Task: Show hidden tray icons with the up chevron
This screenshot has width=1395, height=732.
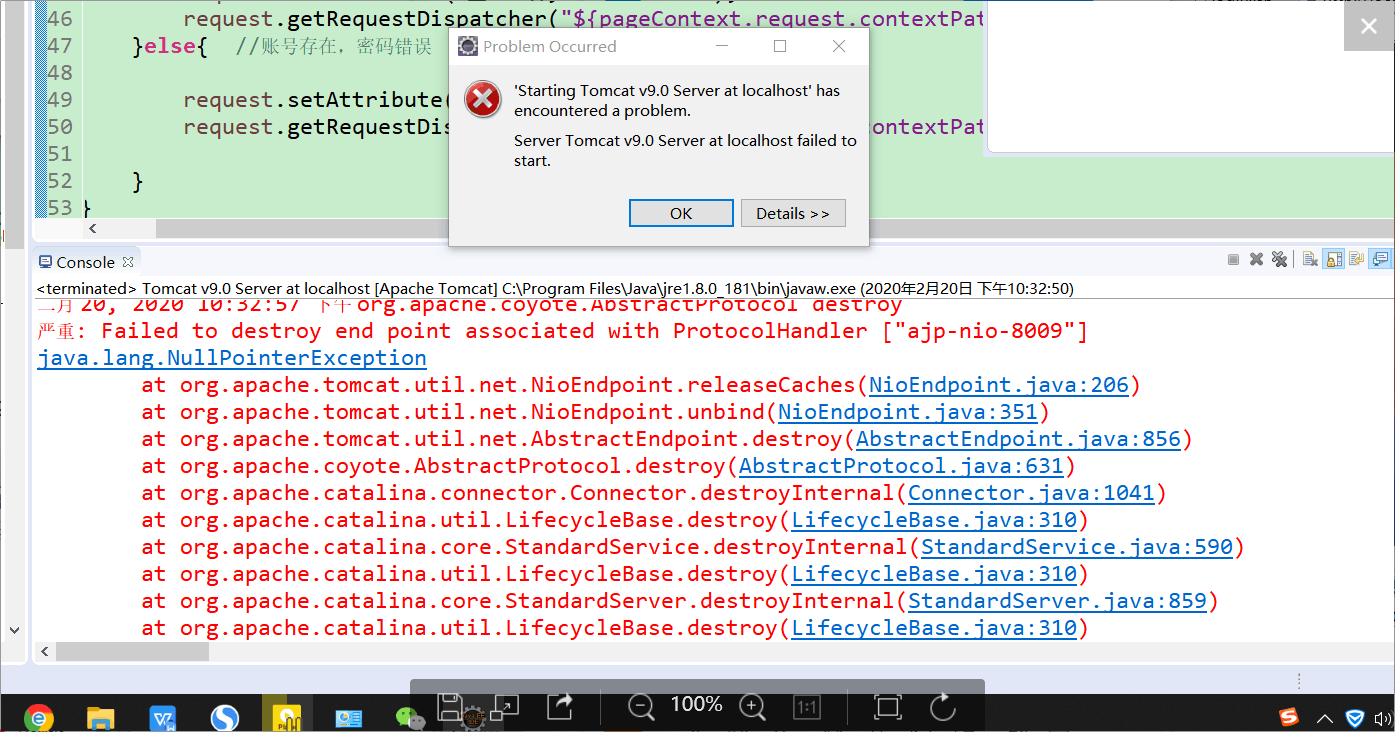Action: (1324, 718)
